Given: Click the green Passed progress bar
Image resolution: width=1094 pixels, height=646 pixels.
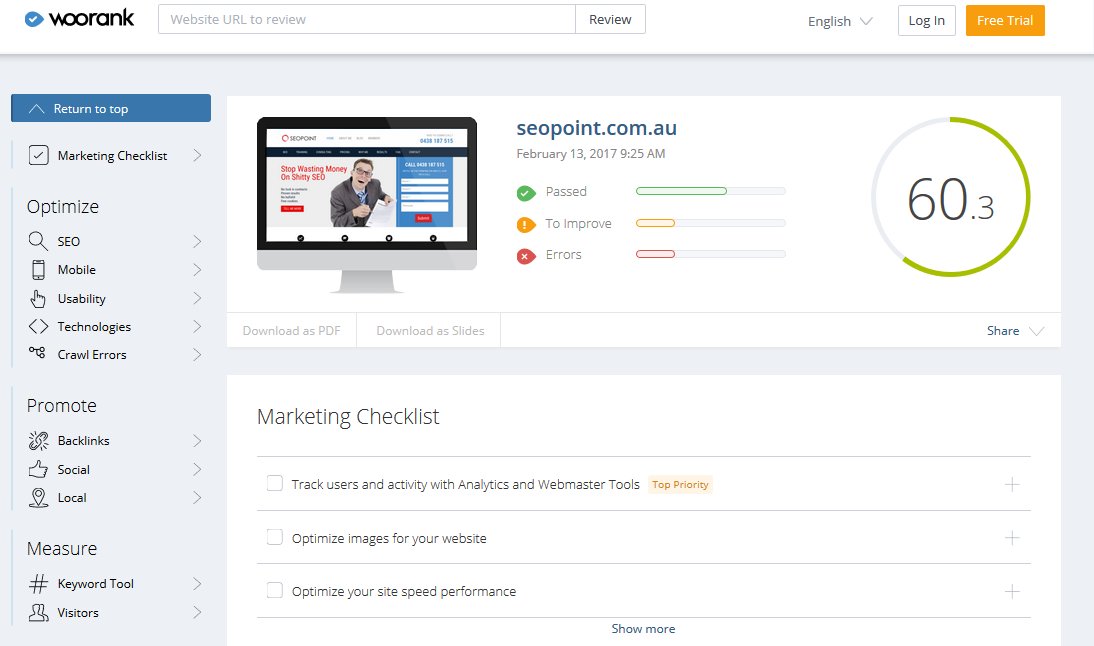Looking at the screenshot, I should 710,191.
